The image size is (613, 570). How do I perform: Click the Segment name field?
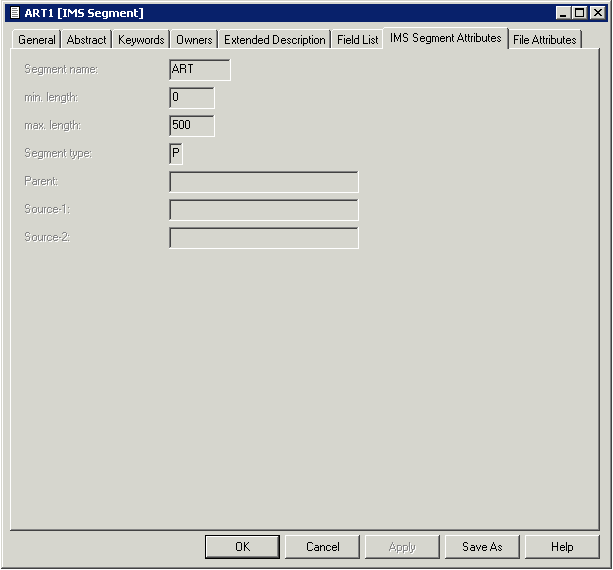tap(200, 70)
